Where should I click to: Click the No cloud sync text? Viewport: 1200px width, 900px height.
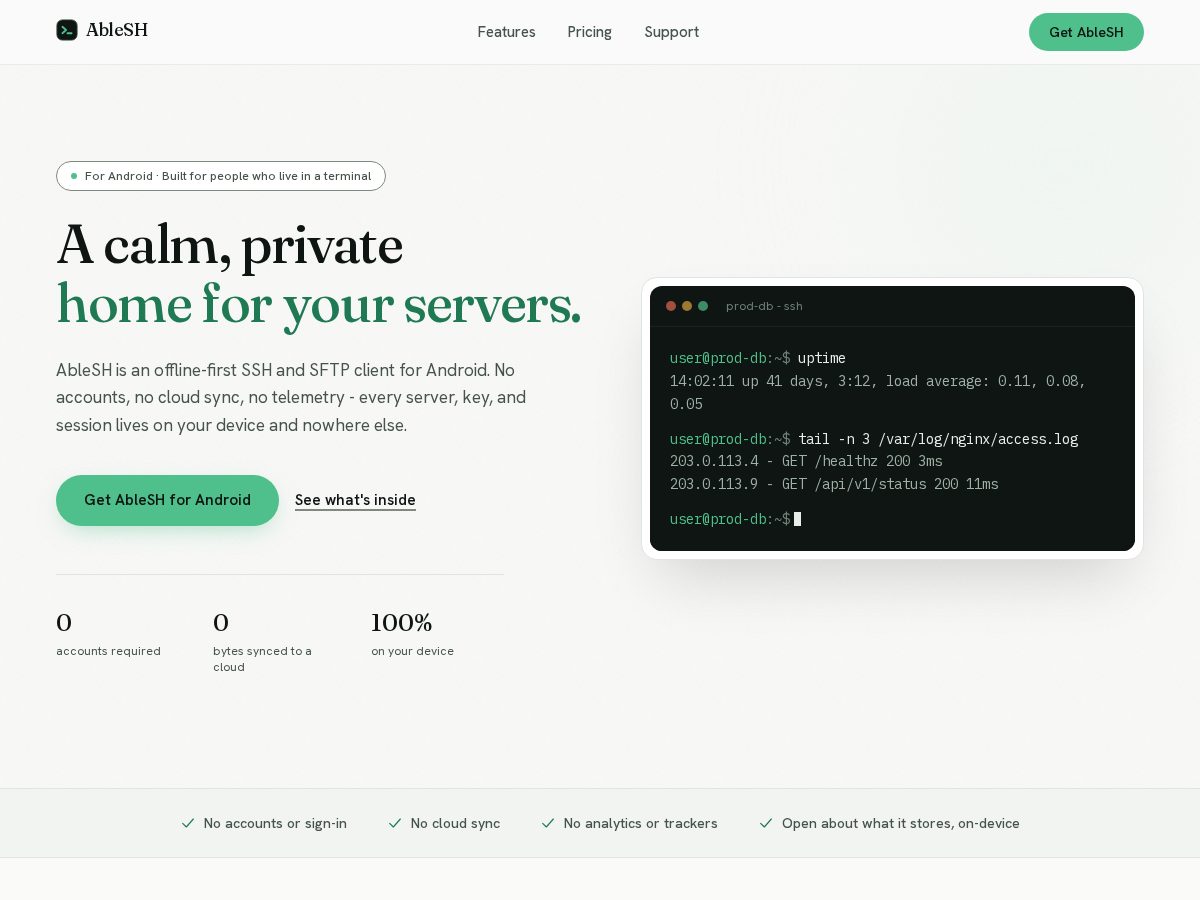tap(455, 823)
